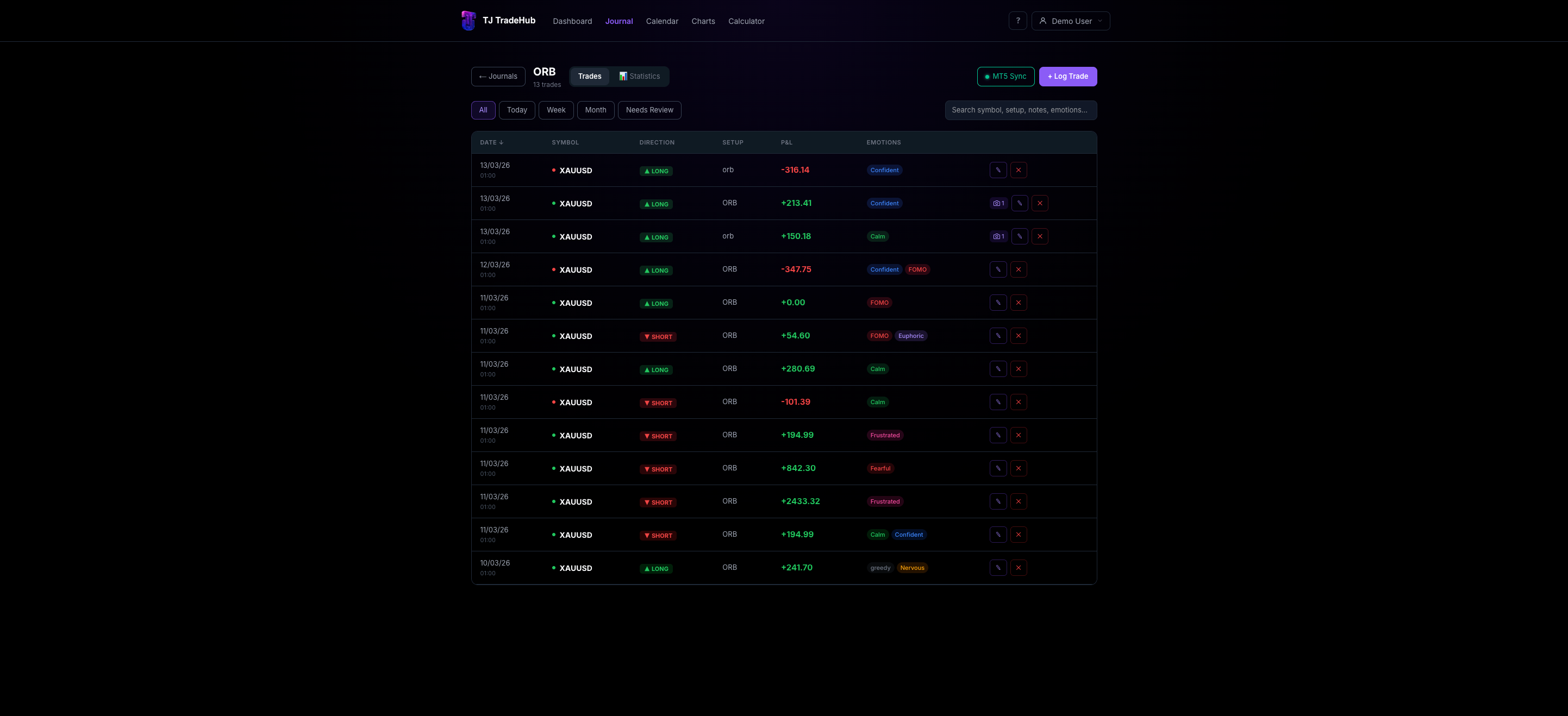Go back to Journals list

point(498,77)
